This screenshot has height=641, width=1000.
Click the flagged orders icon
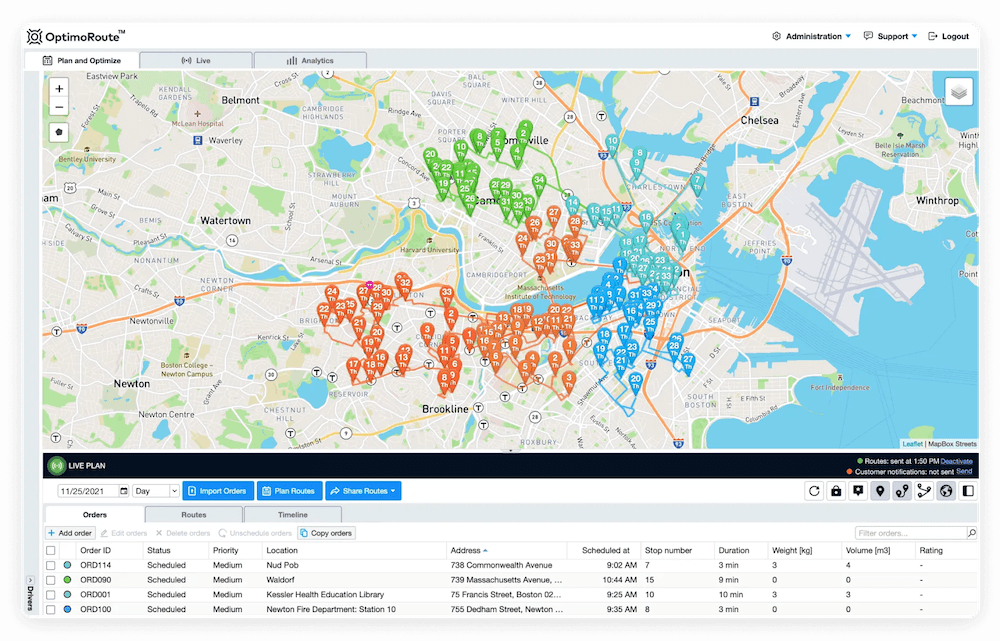859,491
